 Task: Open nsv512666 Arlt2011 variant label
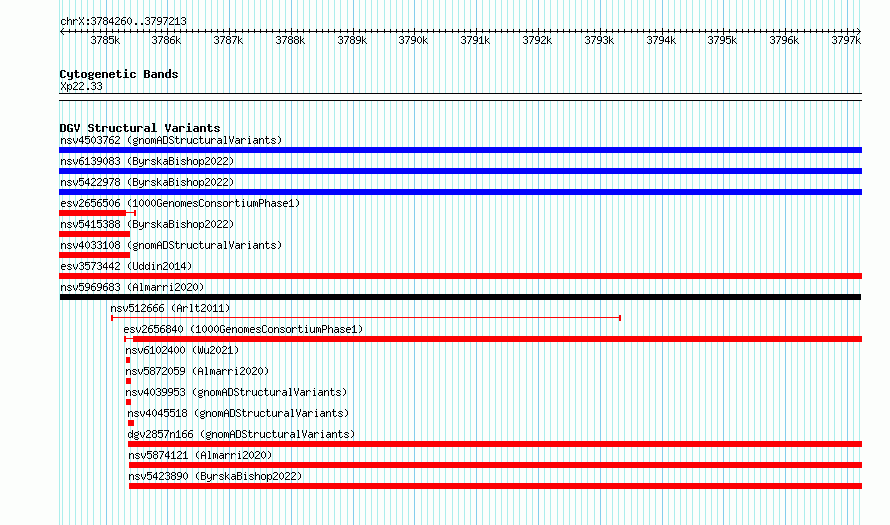tap(170, 308)
